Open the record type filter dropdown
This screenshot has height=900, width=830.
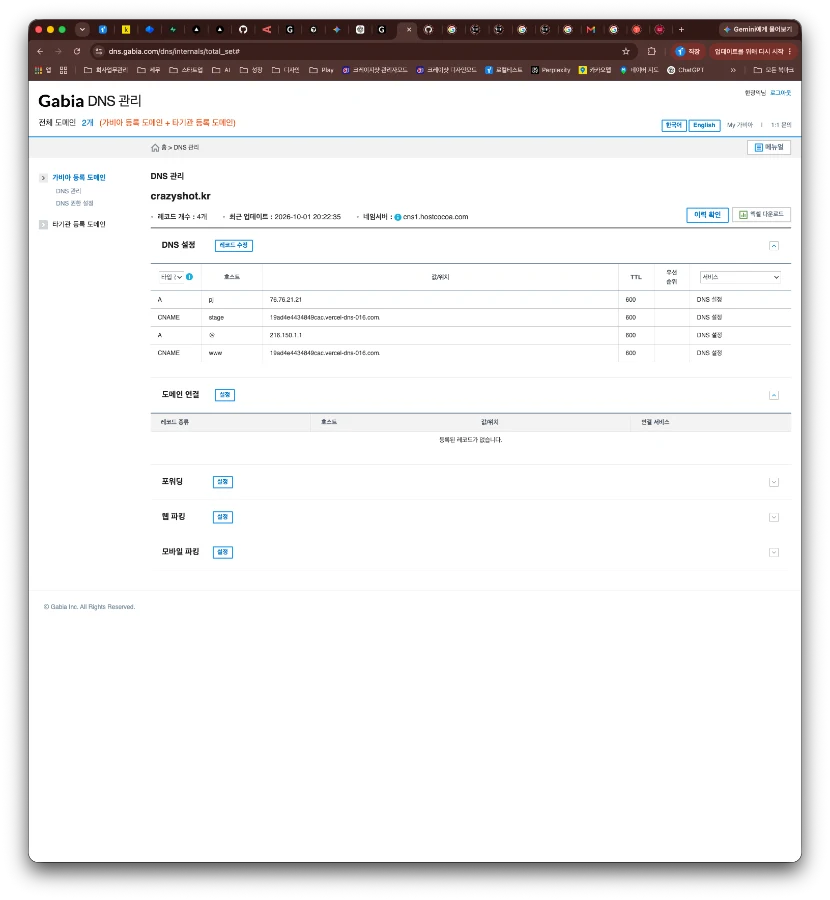coord(171,277)
